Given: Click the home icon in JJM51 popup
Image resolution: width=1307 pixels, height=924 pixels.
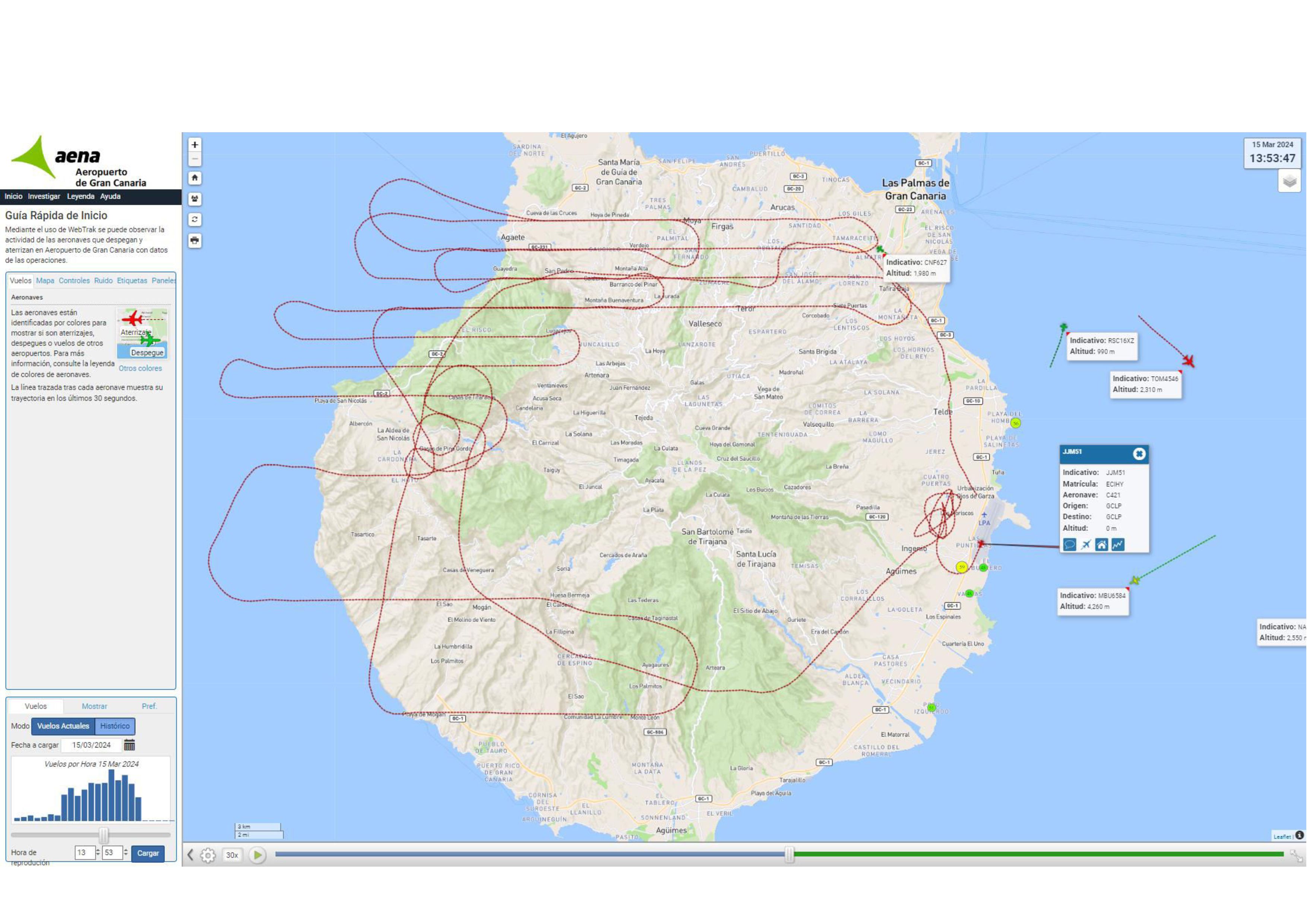Looking at the screenshot, I should [x=1101, y=544].
